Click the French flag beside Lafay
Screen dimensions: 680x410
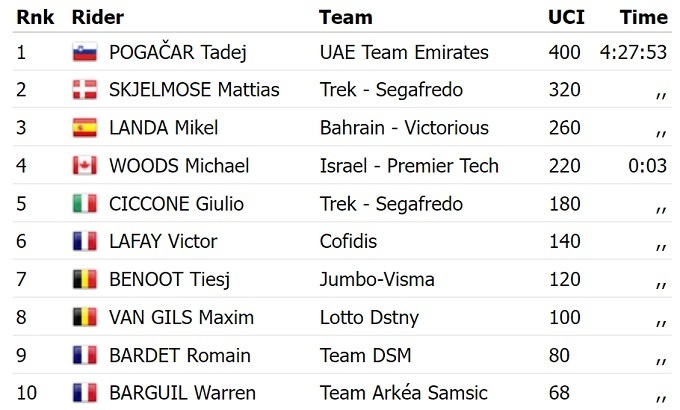pos(84,242)
